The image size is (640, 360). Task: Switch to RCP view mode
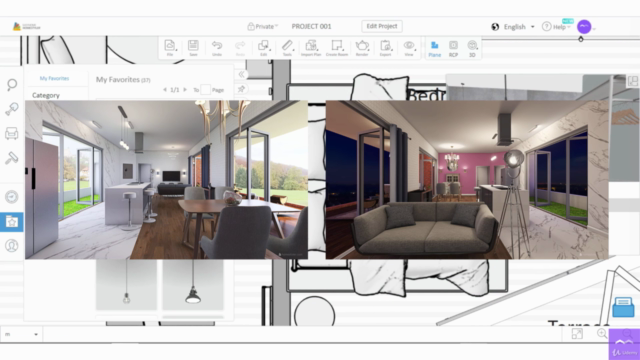tap(453, 49)
